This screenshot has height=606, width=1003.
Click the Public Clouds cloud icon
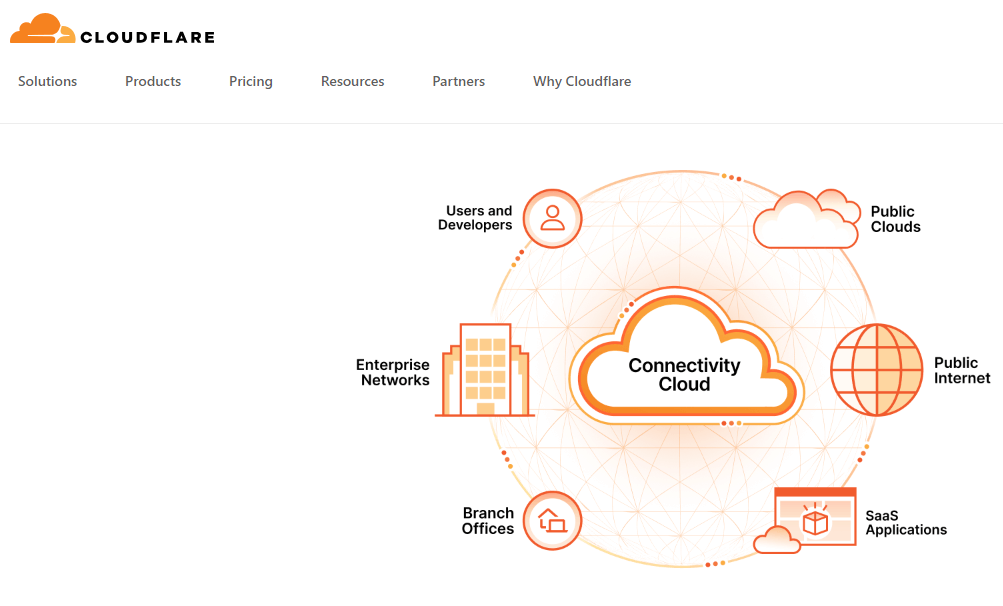pyautogui.click(x=806, y=219)
